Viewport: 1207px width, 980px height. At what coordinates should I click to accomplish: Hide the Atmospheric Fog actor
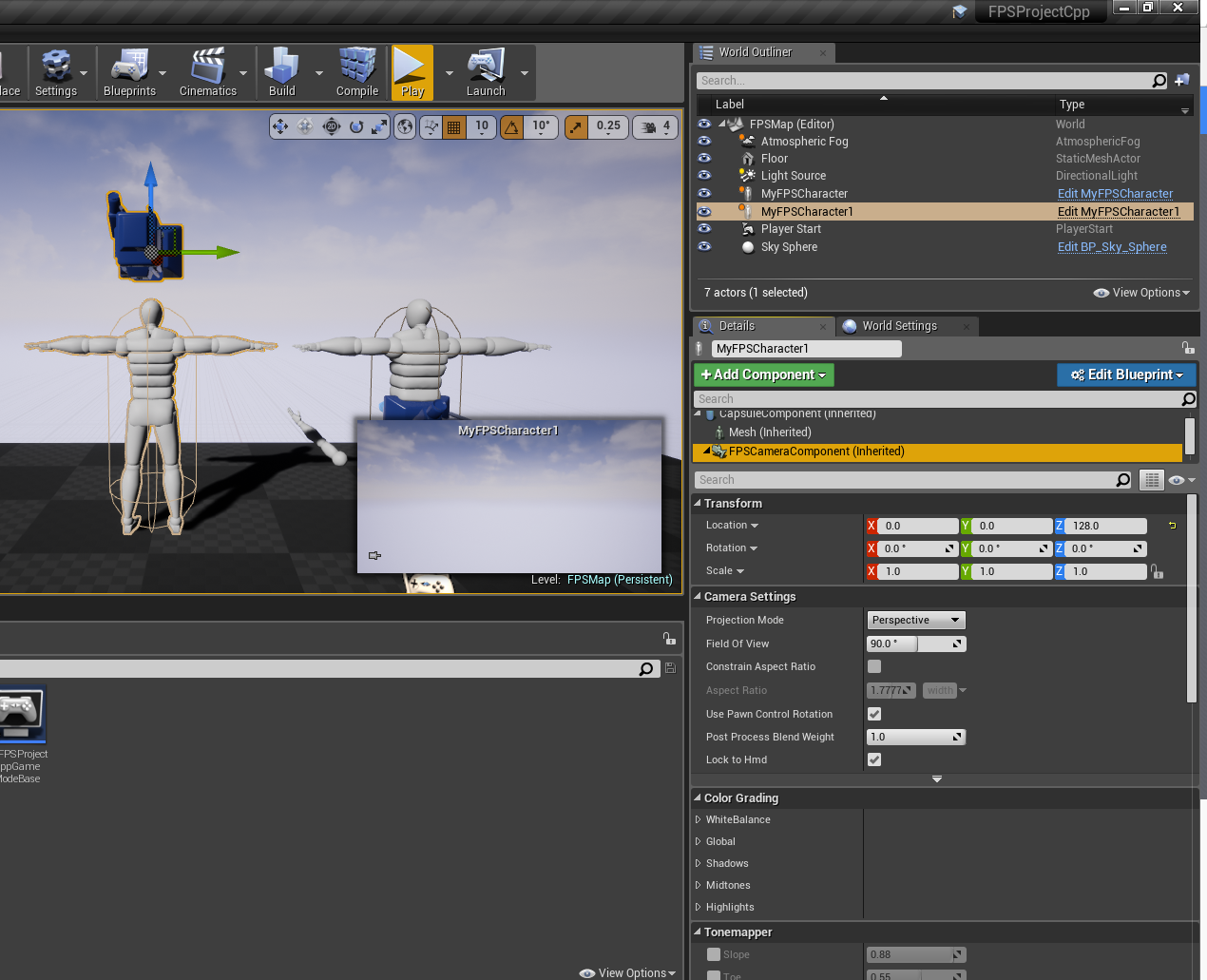(704, 141)
